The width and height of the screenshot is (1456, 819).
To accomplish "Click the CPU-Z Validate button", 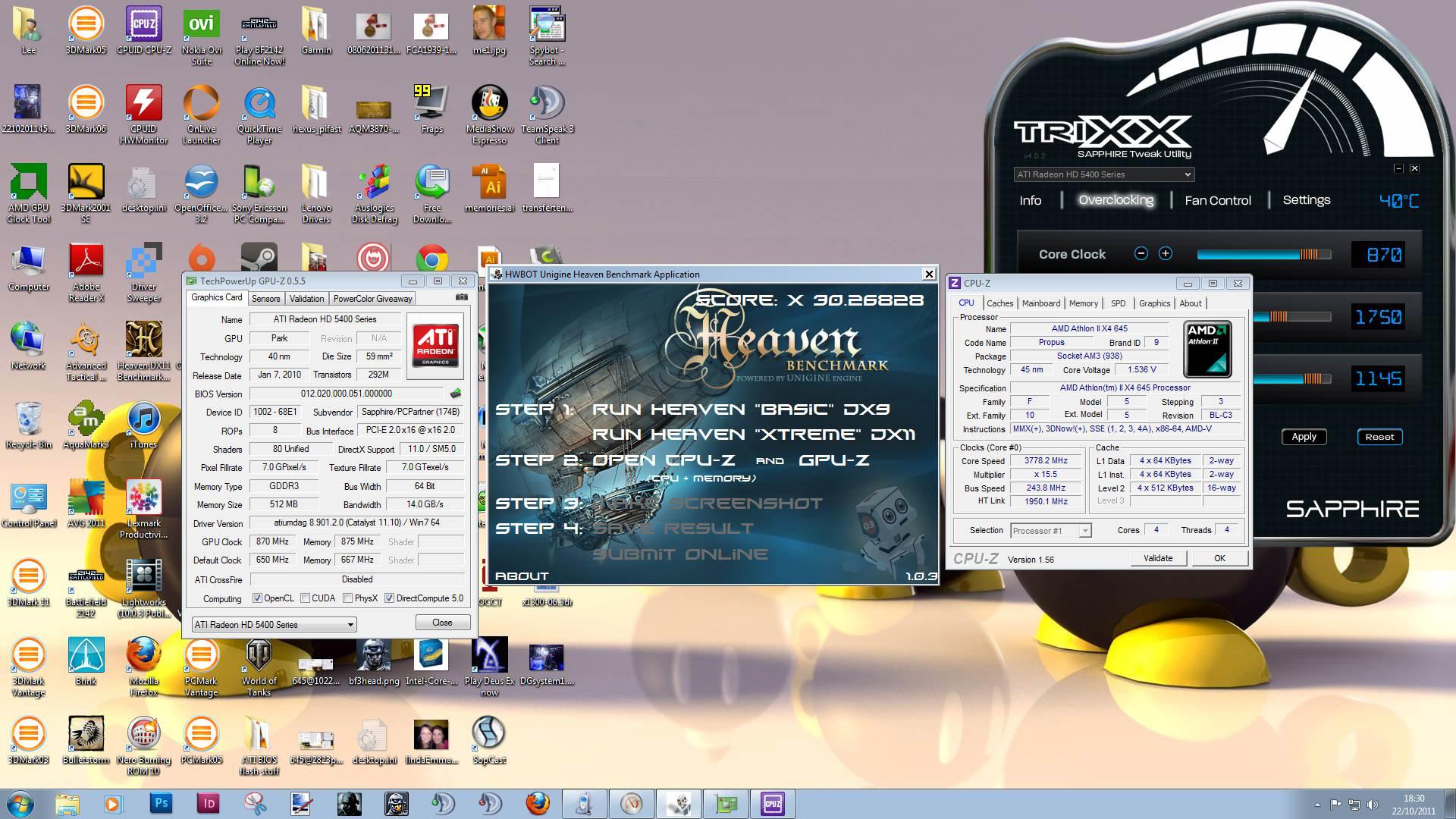I will click(x=1157, y=558).
